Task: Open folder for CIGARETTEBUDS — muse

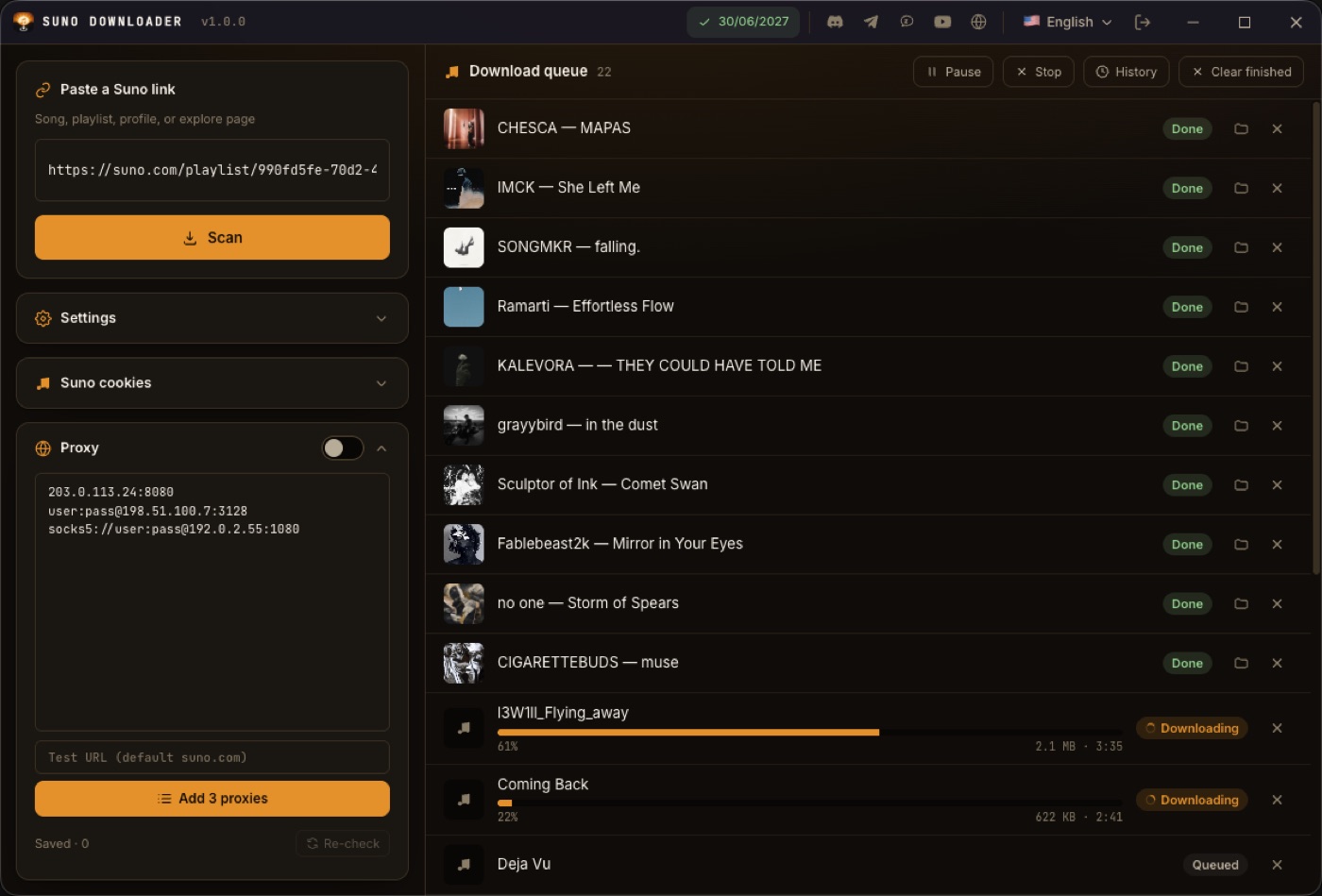Action: tap(1241, 664)
